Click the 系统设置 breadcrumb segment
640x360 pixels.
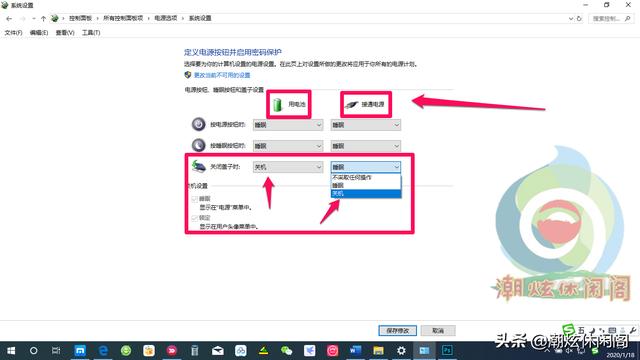coord(200,18)
